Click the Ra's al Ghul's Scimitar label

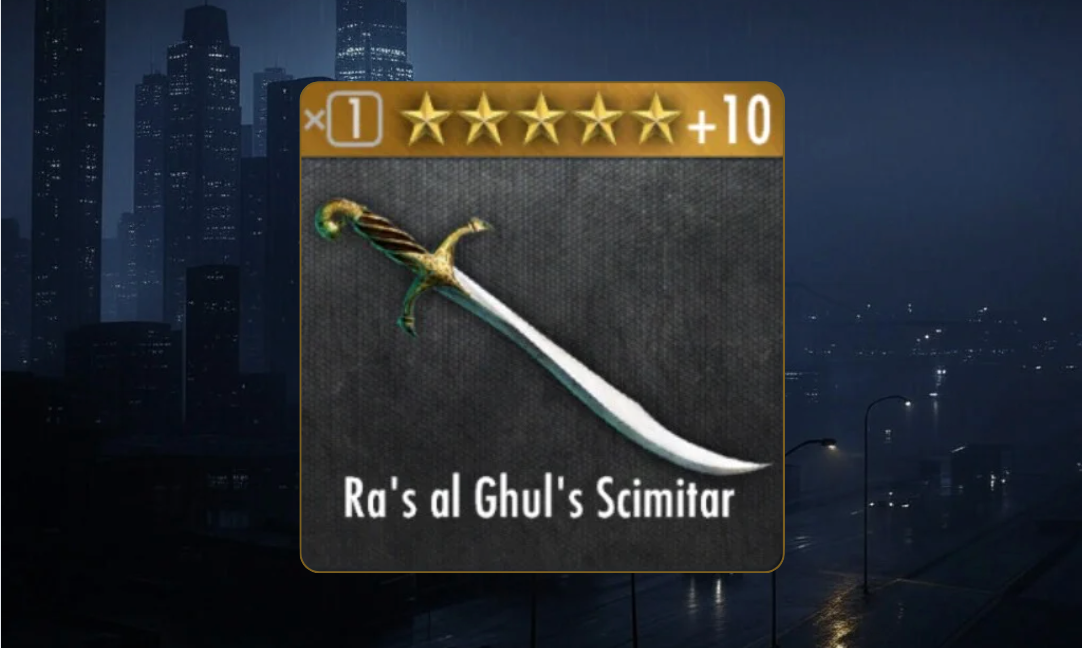click(x=539, y=498)
